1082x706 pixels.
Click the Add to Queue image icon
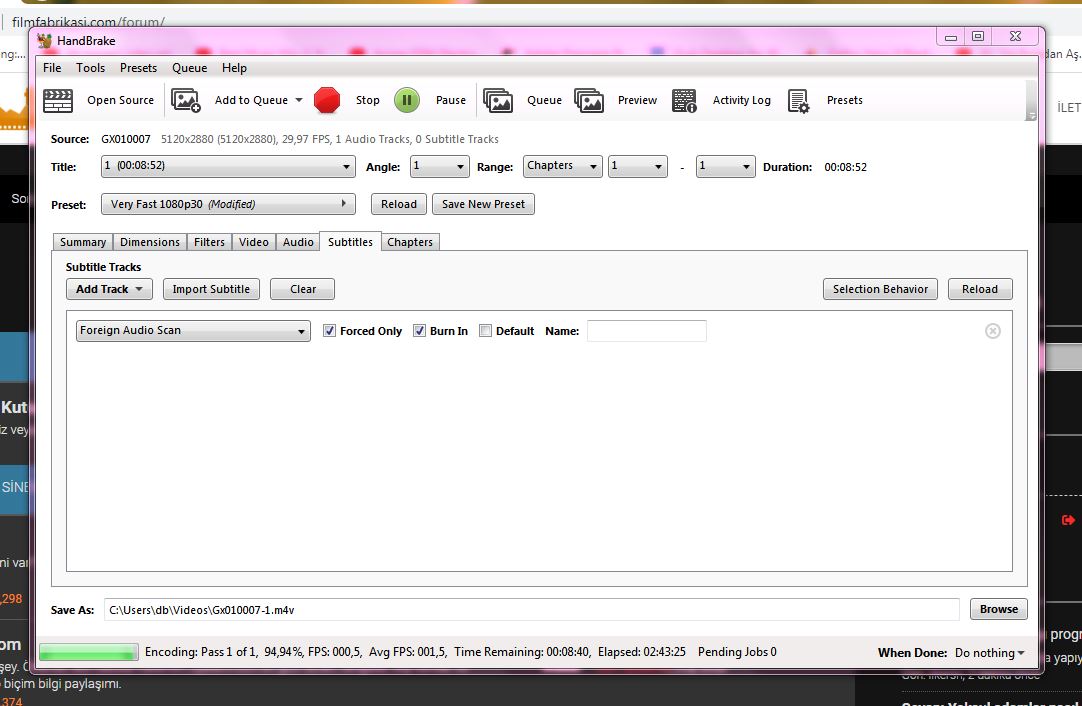click(186, 101)
